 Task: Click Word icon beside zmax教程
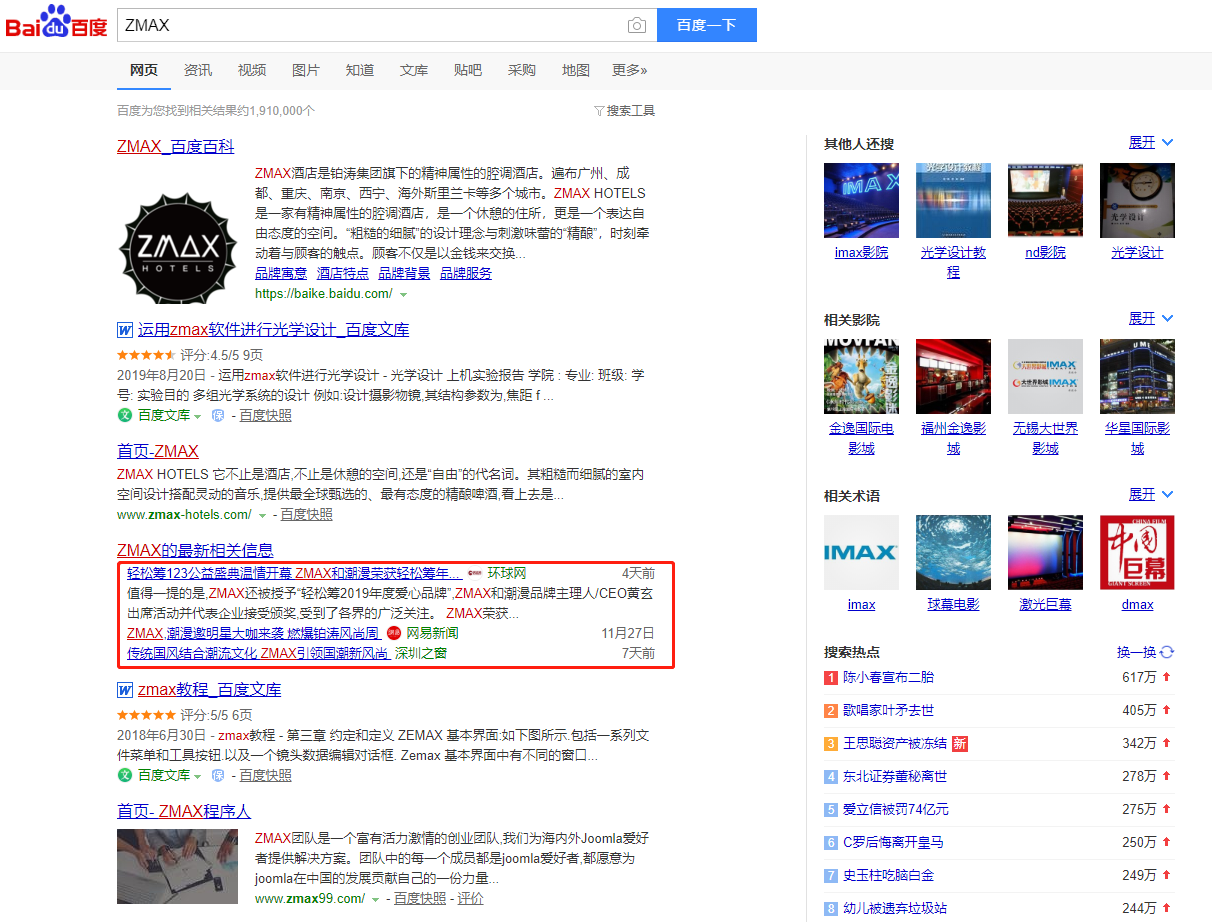click(x=125, y=690)
